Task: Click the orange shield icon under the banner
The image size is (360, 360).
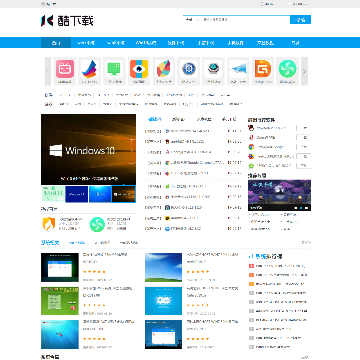Action: 49,224
